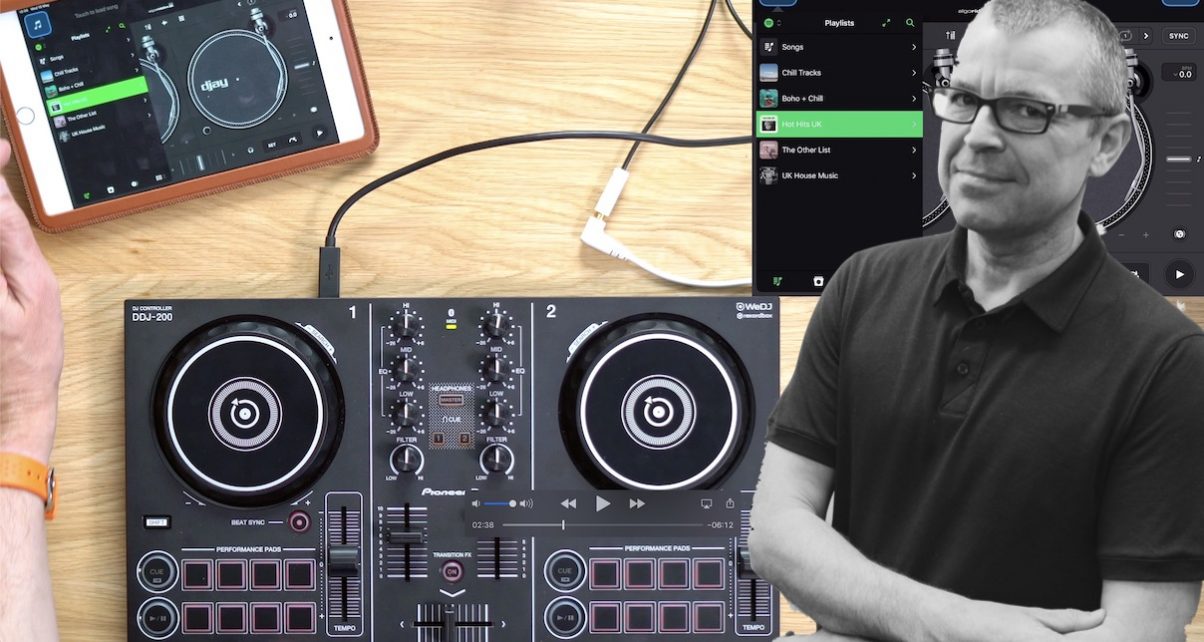The width and height of the screenshot is (1204, 642).
Task: Click the deck 2 FILTER knob
Action: click(x=496, y=459)
